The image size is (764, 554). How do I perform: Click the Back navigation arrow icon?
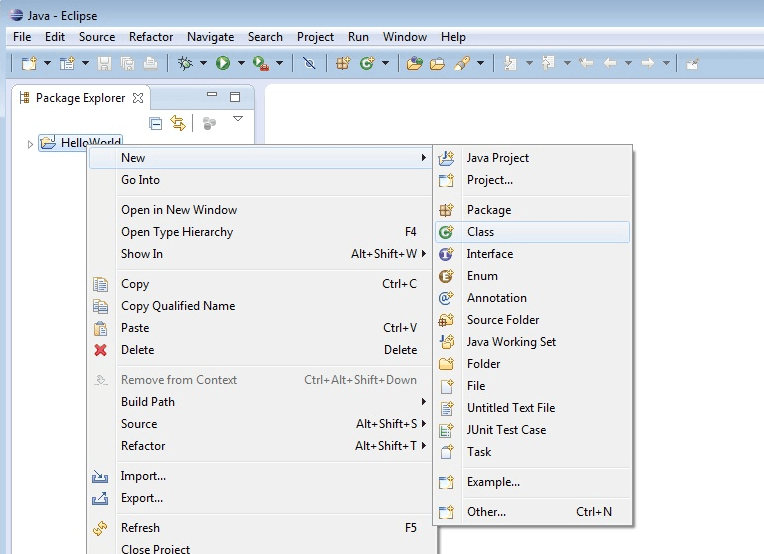[x=610, y=63]
